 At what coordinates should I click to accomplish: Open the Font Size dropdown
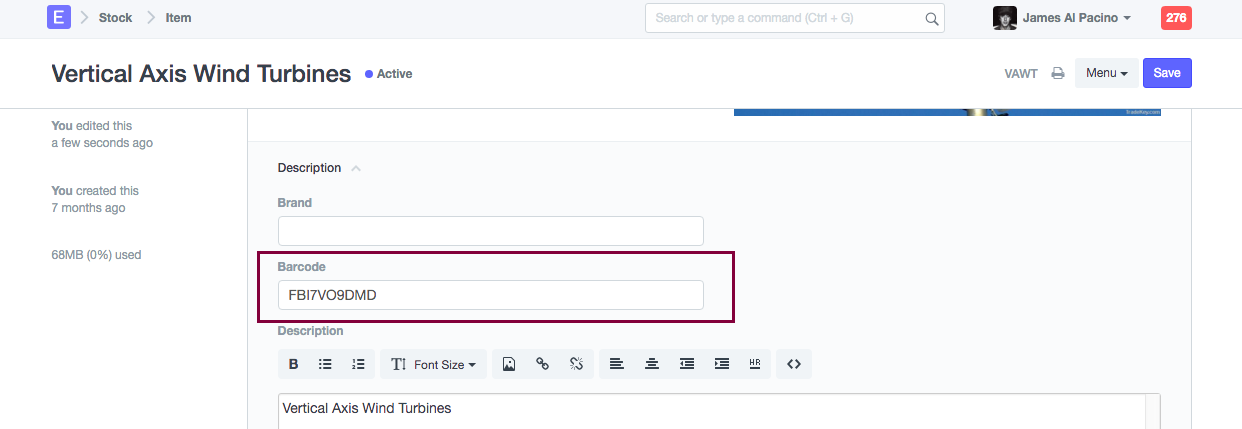434,364
